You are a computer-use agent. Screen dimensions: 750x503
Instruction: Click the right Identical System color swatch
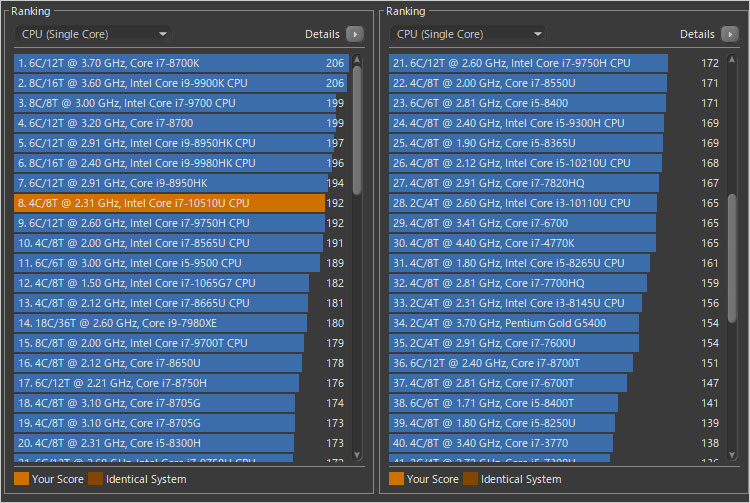pyautogui.click(x=470, y=479)
